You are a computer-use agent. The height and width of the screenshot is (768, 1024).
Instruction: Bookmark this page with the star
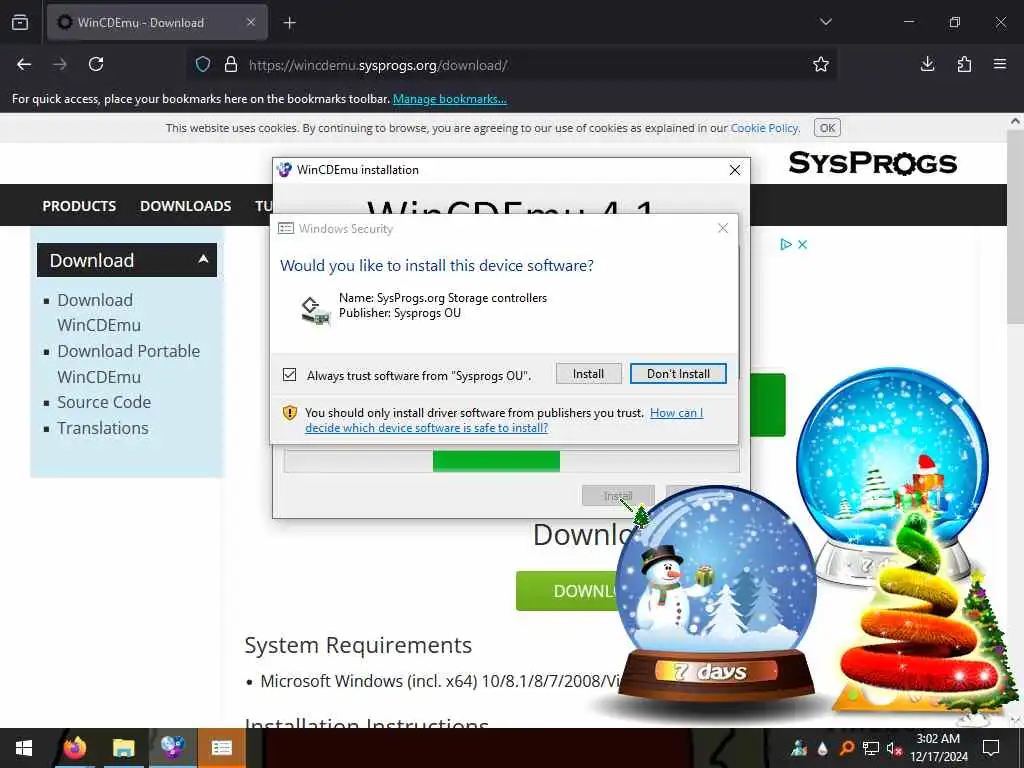click(x=821, y=64)
